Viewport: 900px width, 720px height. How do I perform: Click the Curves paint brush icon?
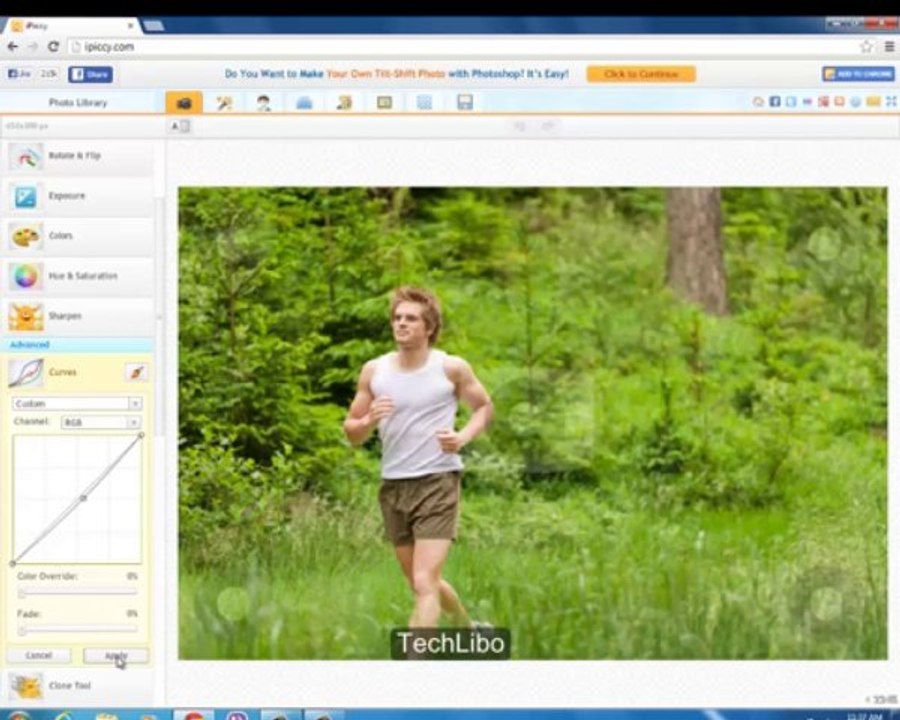pos(137,372)
